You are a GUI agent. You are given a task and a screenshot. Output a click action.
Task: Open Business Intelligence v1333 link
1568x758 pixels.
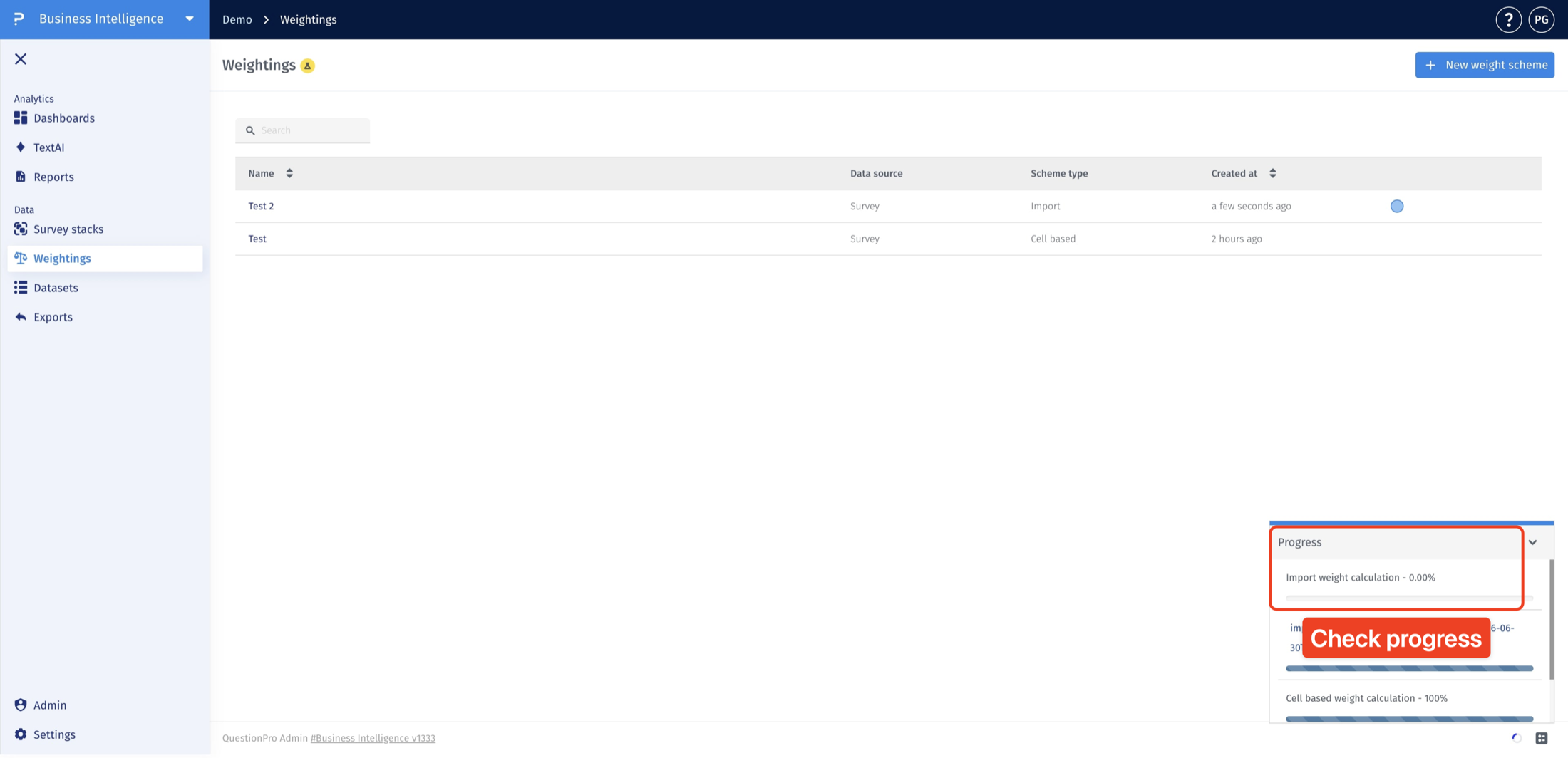[x=373, y=738]
